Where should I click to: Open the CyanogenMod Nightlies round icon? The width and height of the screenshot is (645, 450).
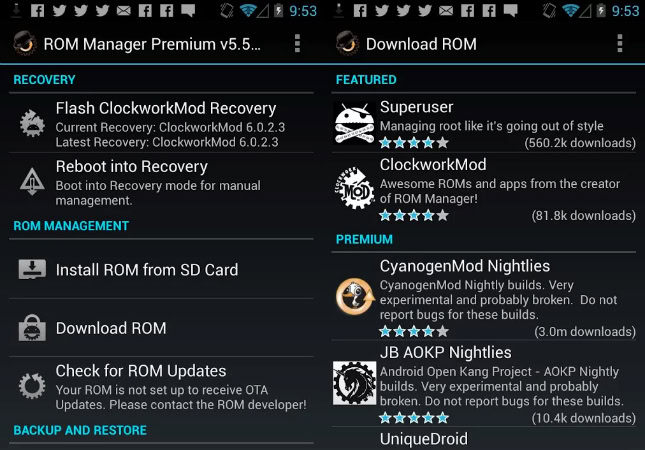click(355, 297)
